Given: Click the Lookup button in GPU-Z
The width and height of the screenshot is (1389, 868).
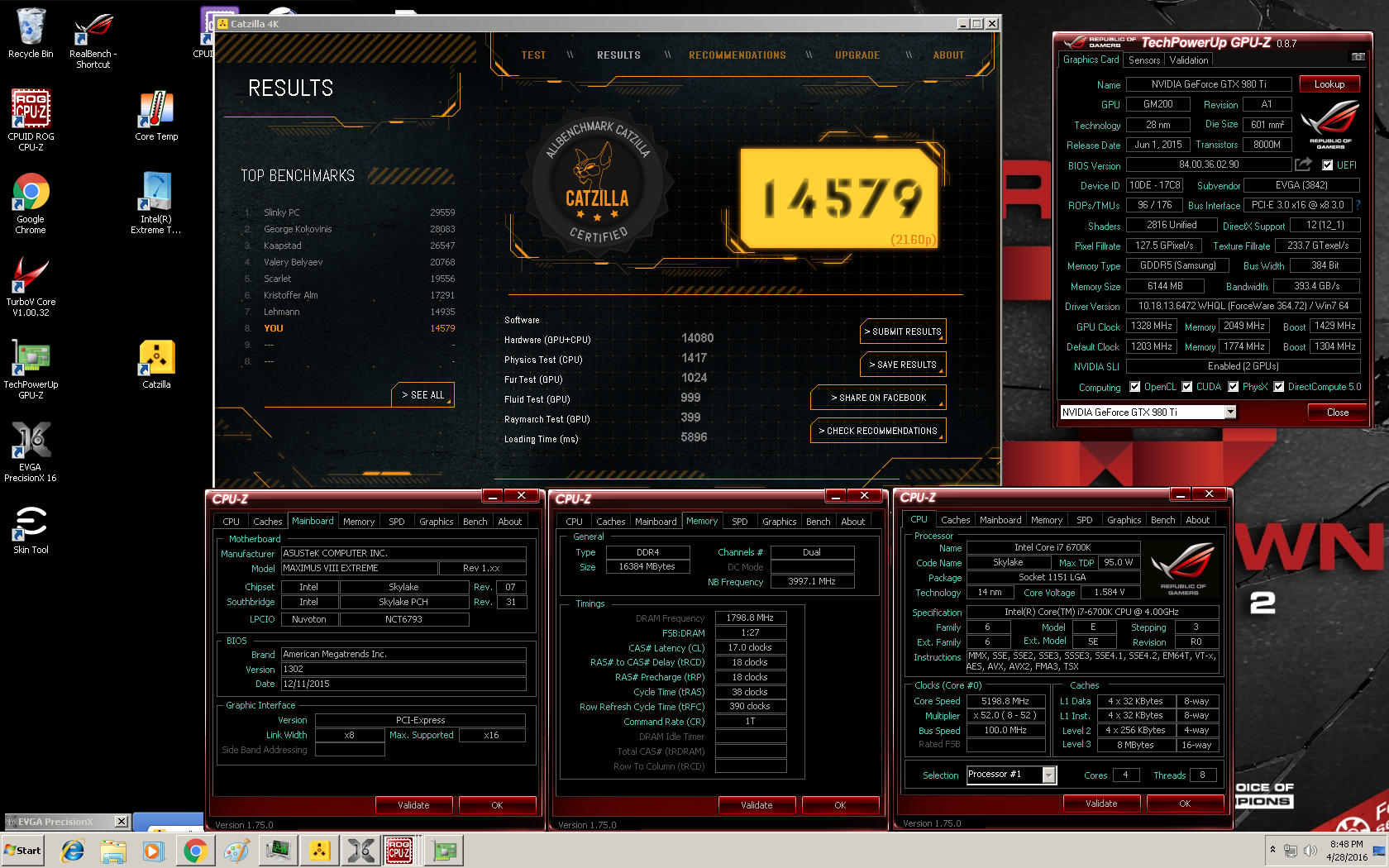Looking at the screenshot, I should [x=1329, y=84].
